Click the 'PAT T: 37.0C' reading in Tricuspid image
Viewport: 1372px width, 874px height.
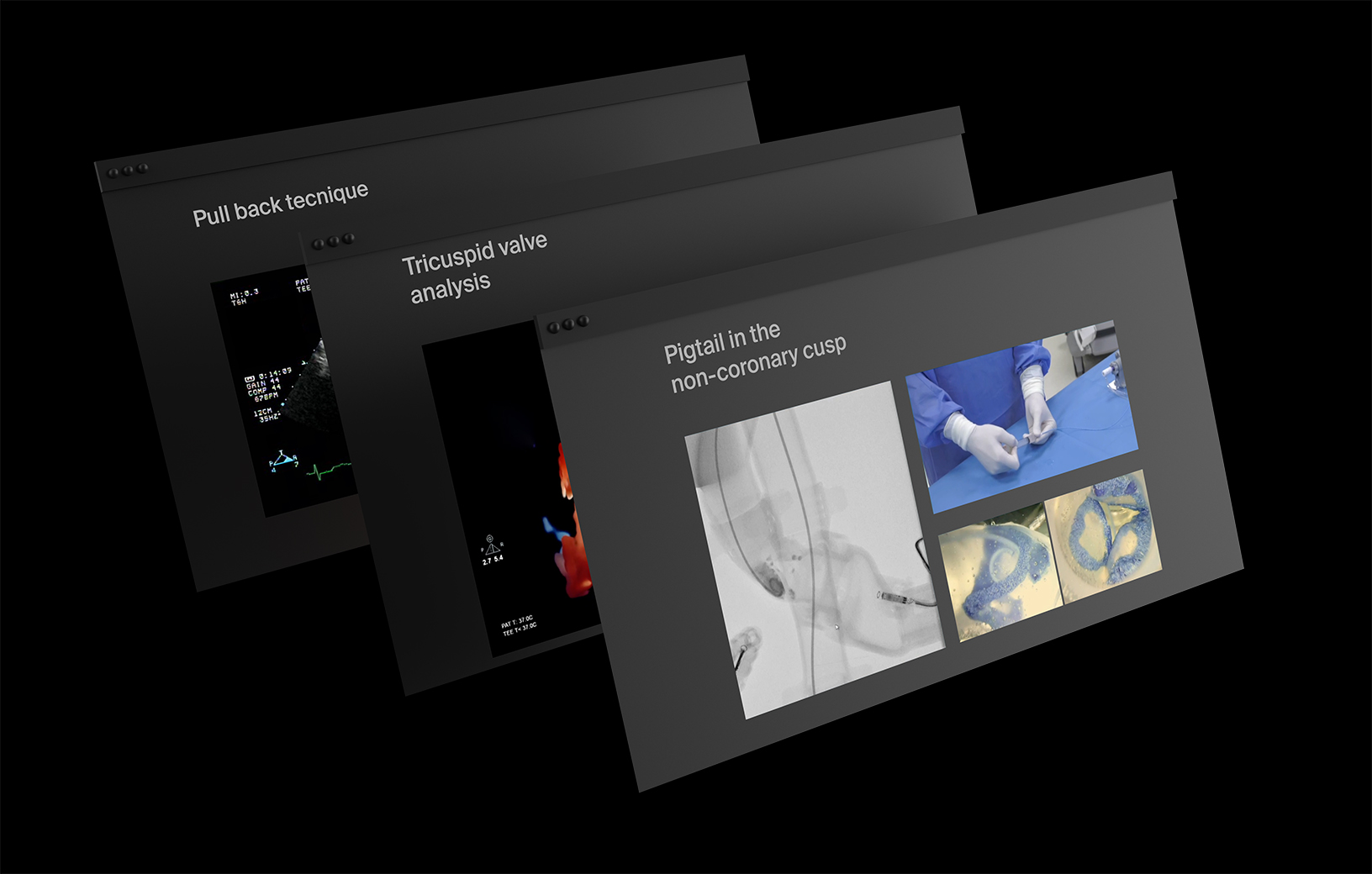click(x=517, y=622)
